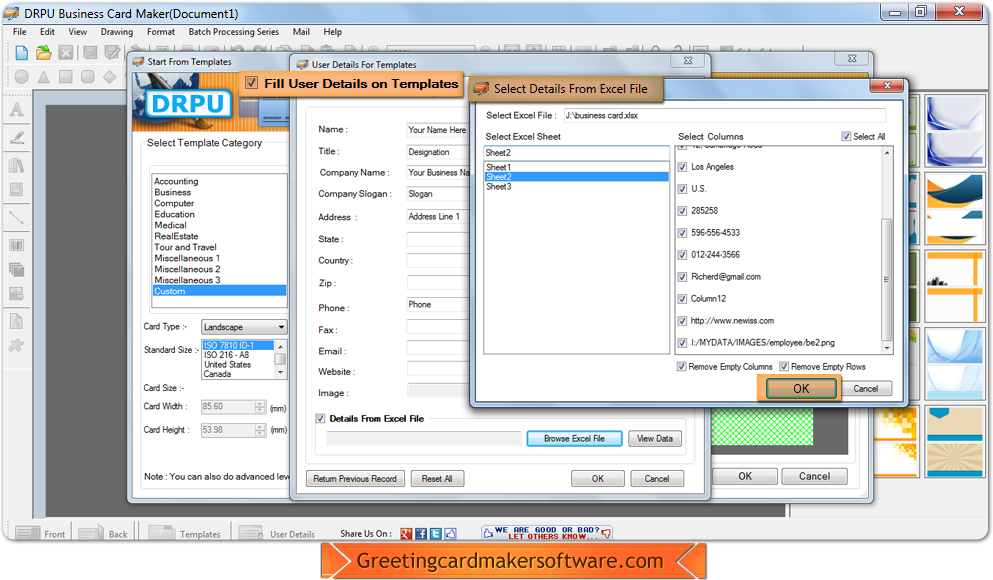Click the puzzle piece icon in sidebar
993x580 pixels.
(16, 345)
